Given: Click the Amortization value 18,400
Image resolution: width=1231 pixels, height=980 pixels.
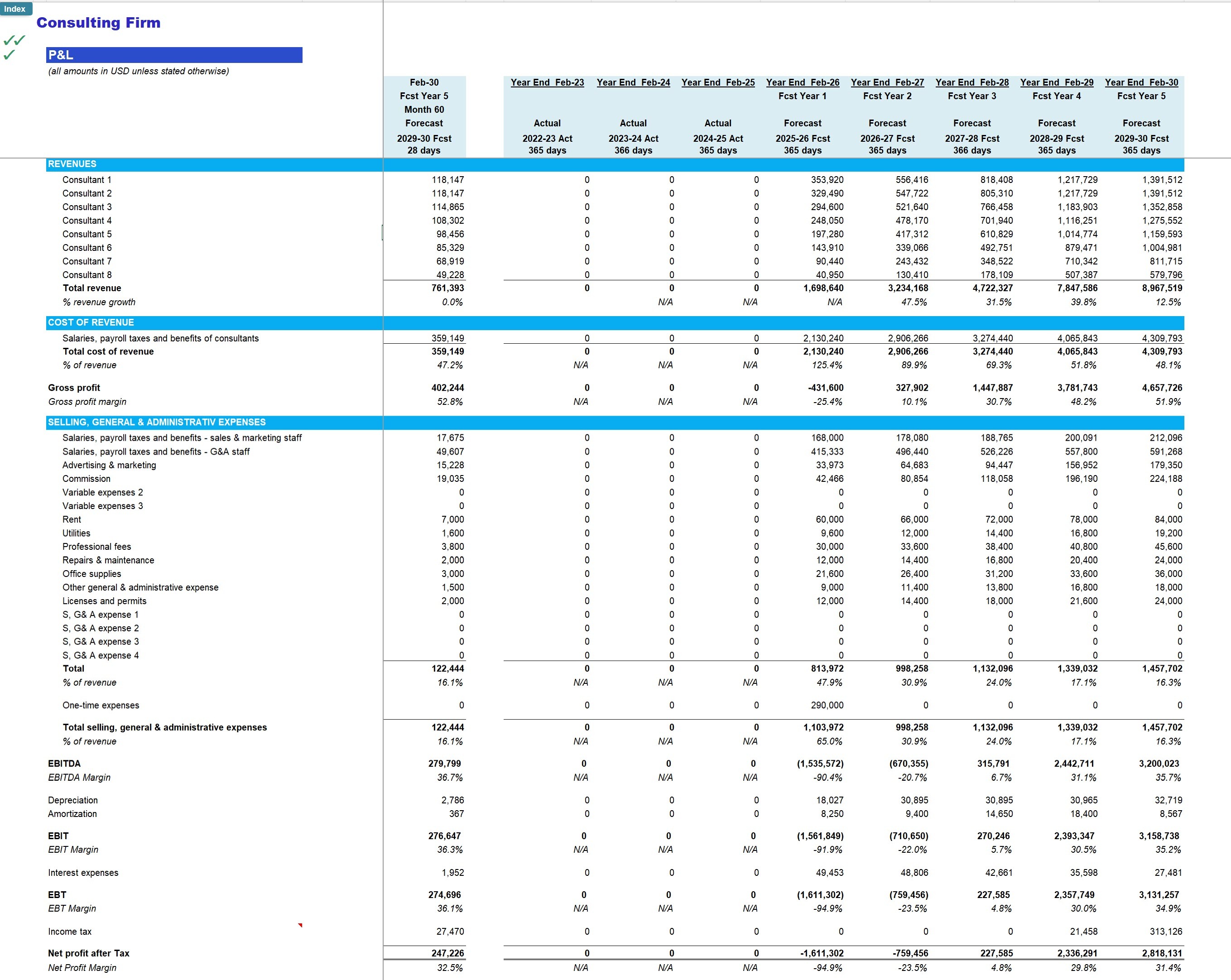Looking at the screenshot, I should click(1083, 814).
